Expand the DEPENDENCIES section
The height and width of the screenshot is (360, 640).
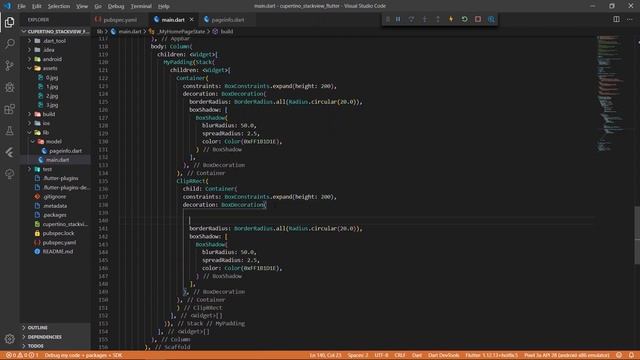tap(44, 337)
